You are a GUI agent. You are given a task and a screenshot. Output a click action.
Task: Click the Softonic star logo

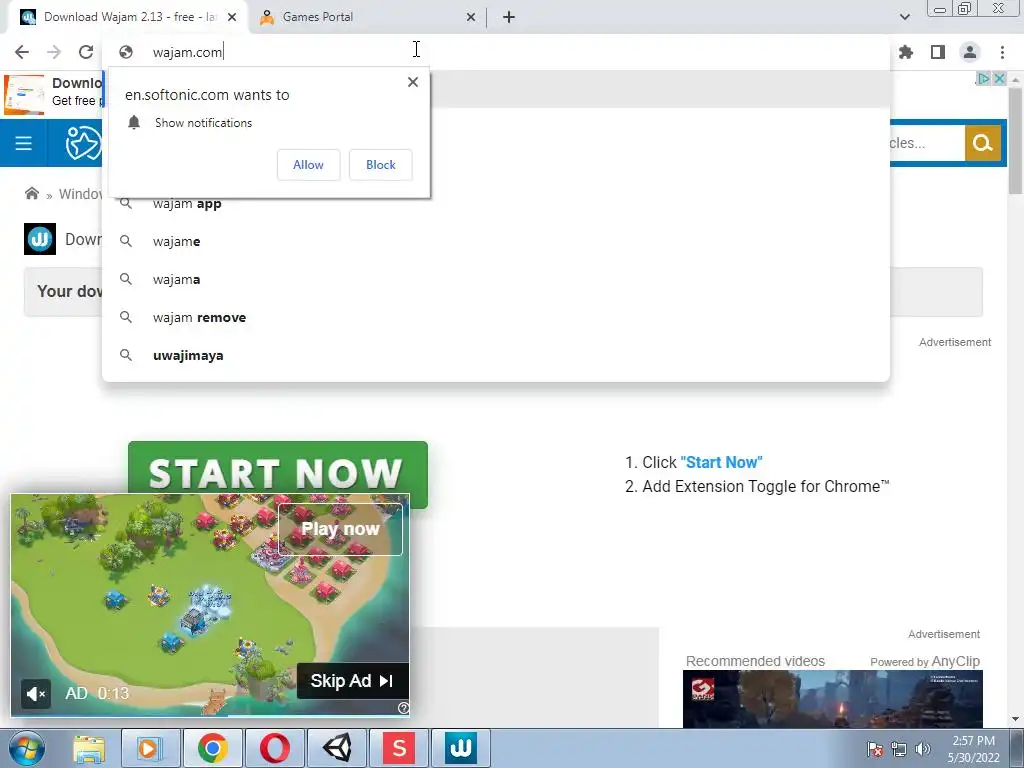(83, 143)
